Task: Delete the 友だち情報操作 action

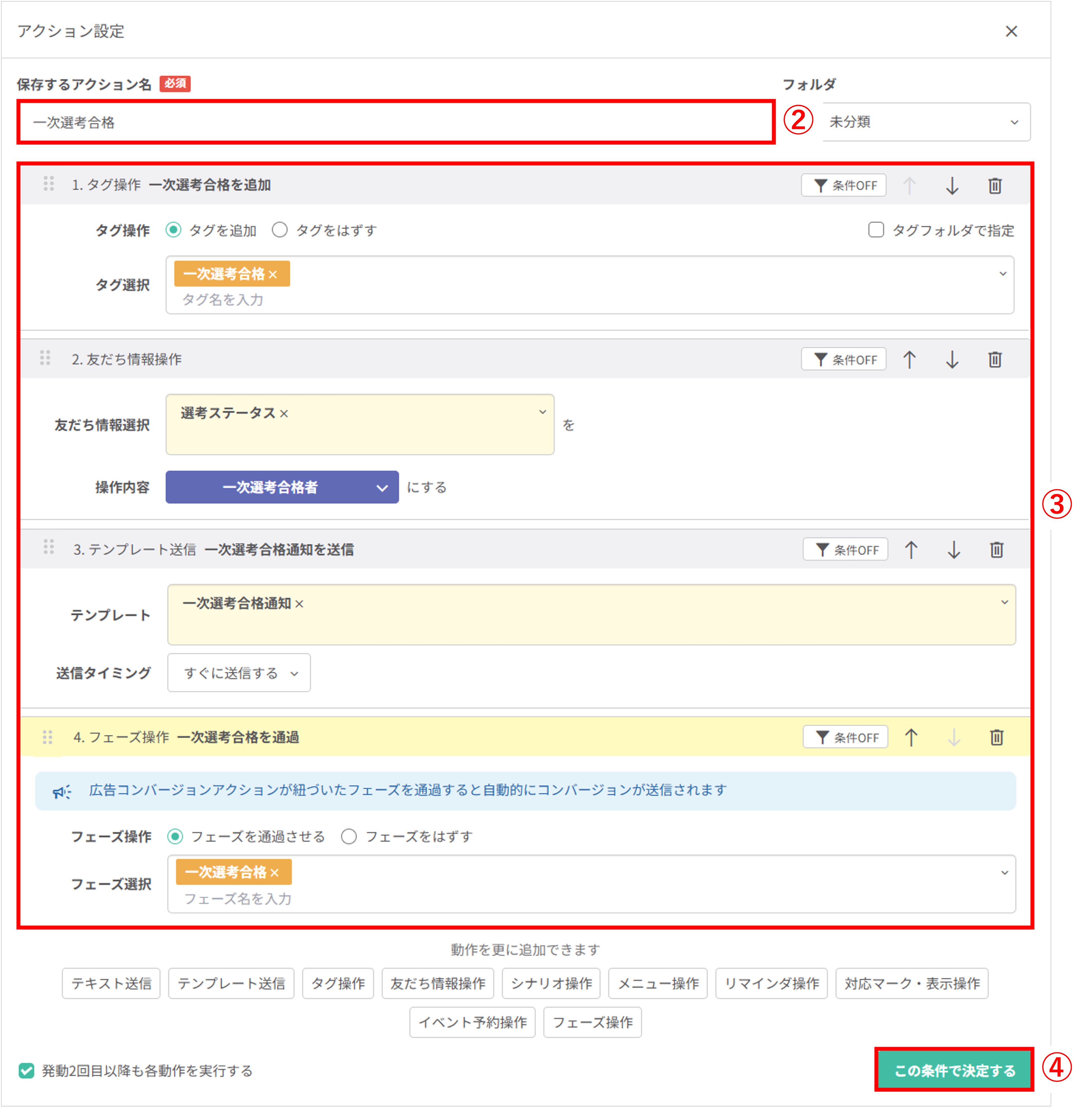Action: click(x=995, y=360)
